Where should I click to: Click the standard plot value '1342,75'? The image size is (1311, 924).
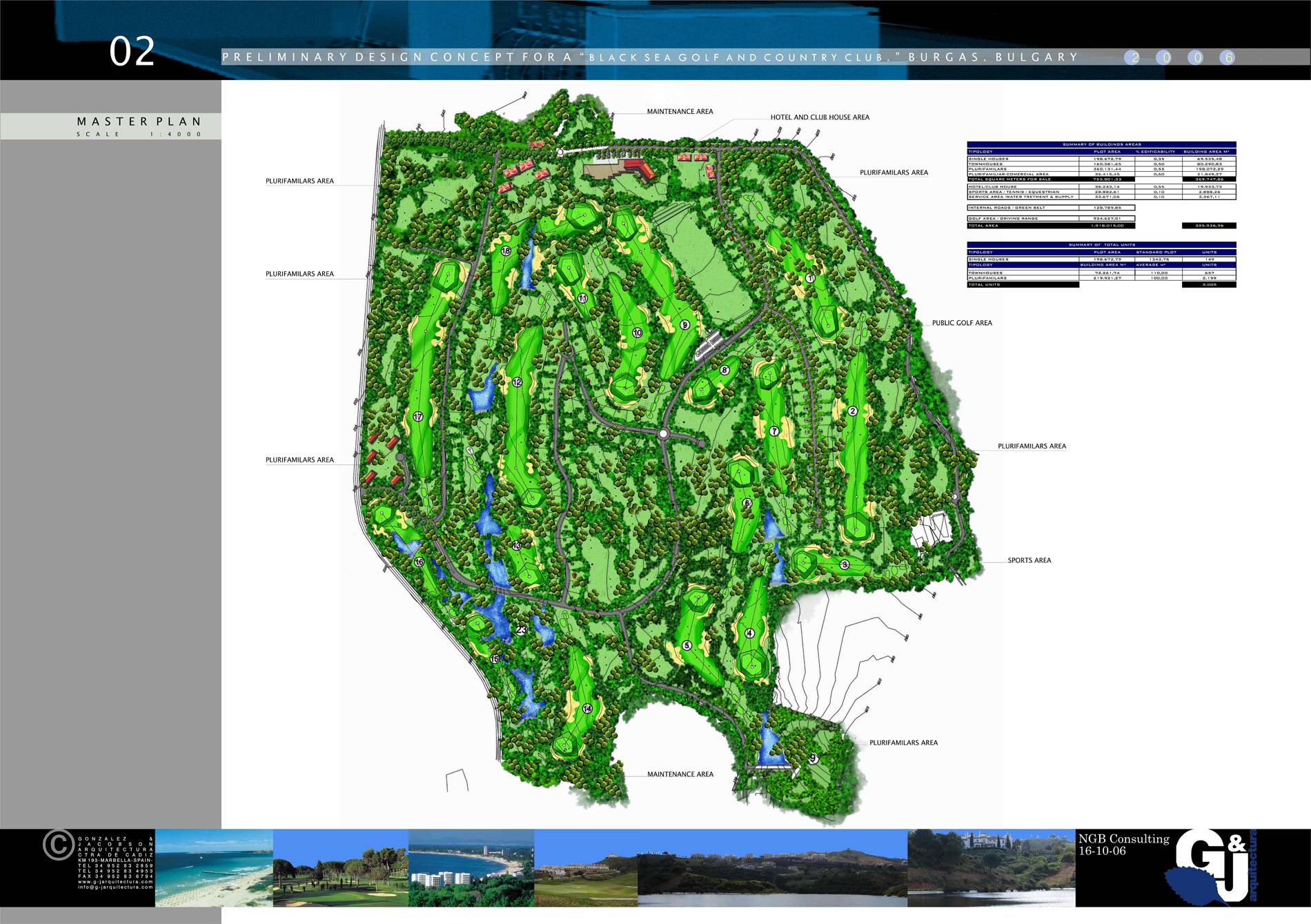[x=1159, y=259]
